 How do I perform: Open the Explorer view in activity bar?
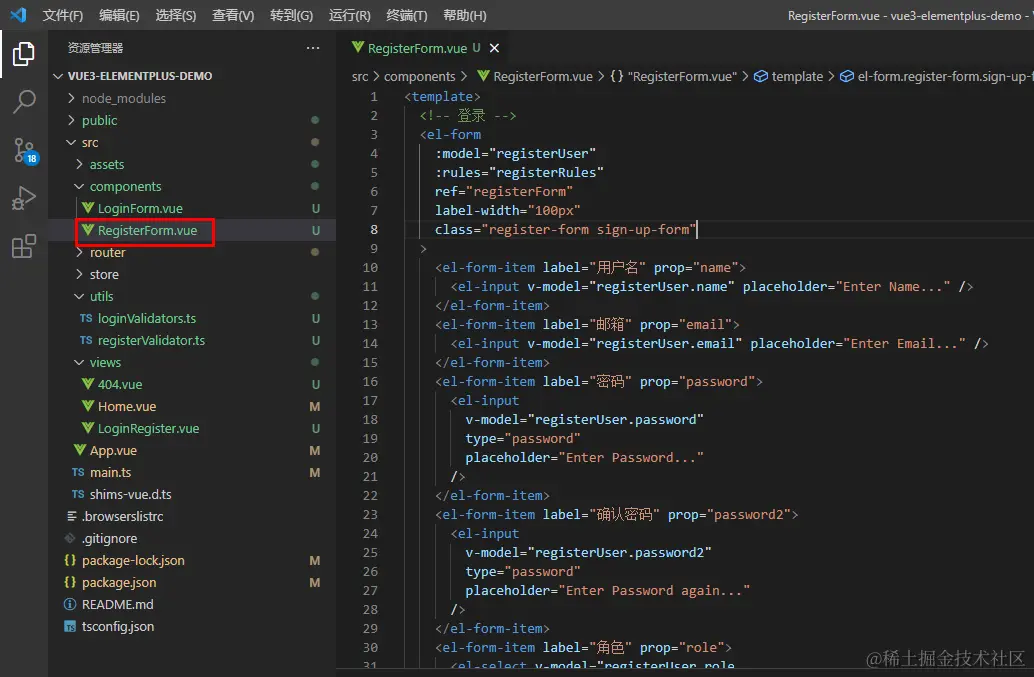(24, 53)
